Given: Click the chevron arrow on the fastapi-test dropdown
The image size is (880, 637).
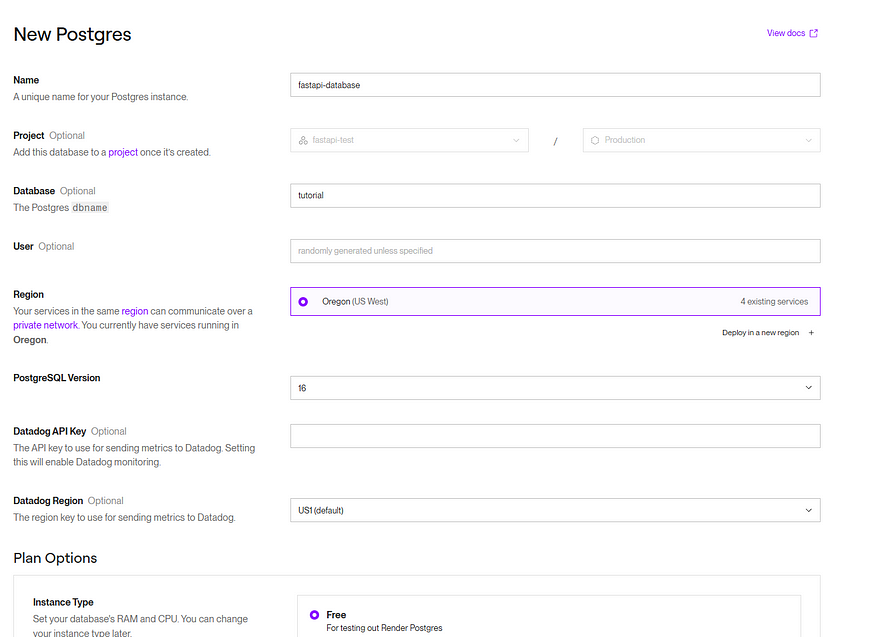Looking at the screenshot, I should coord(516,140).
